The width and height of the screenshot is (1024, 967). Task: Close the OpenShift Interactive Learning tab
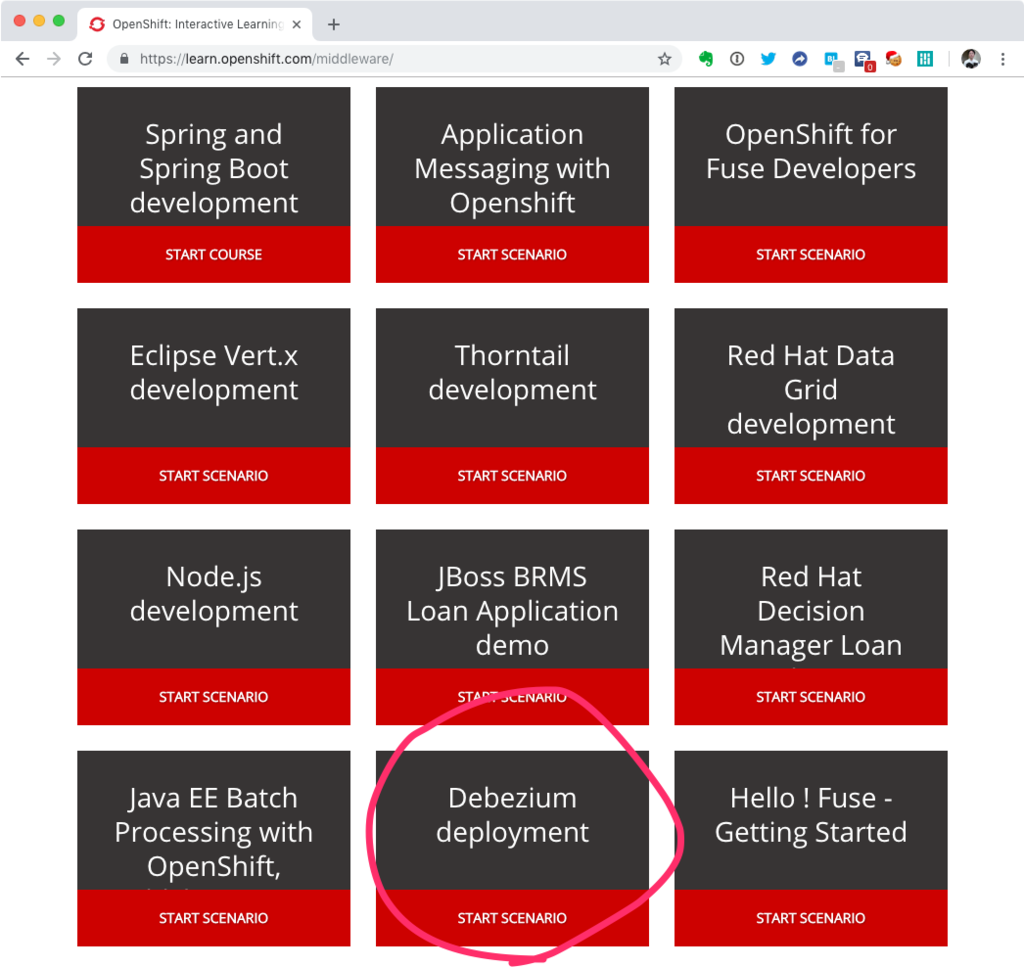point(296,24)
